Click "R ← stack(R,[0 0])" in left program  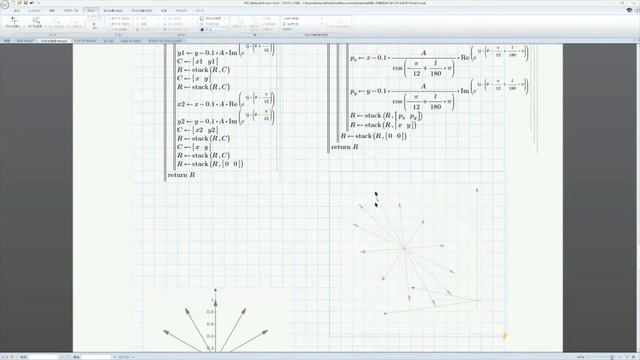(x=210, y=164)
